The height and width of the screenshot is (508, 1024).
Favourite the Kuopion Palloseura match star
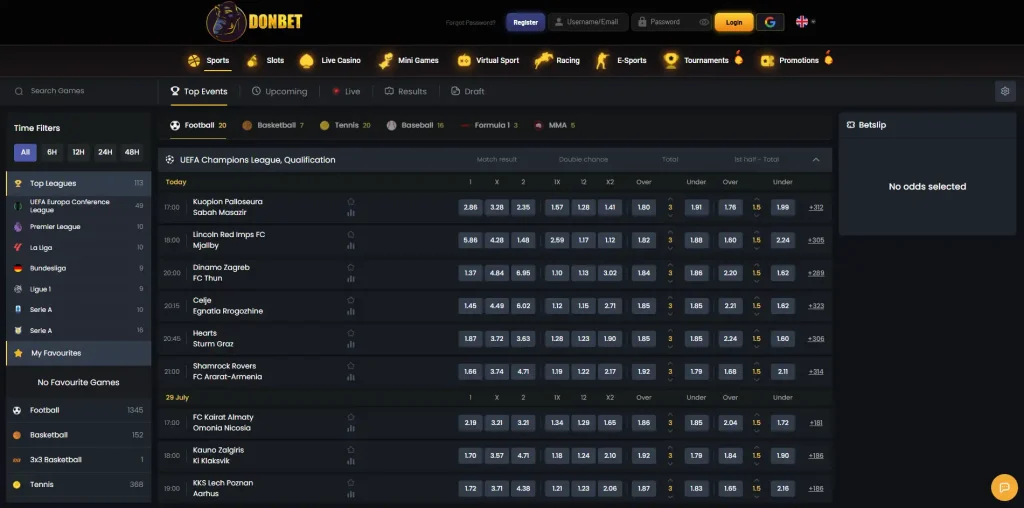click(351, 202)
